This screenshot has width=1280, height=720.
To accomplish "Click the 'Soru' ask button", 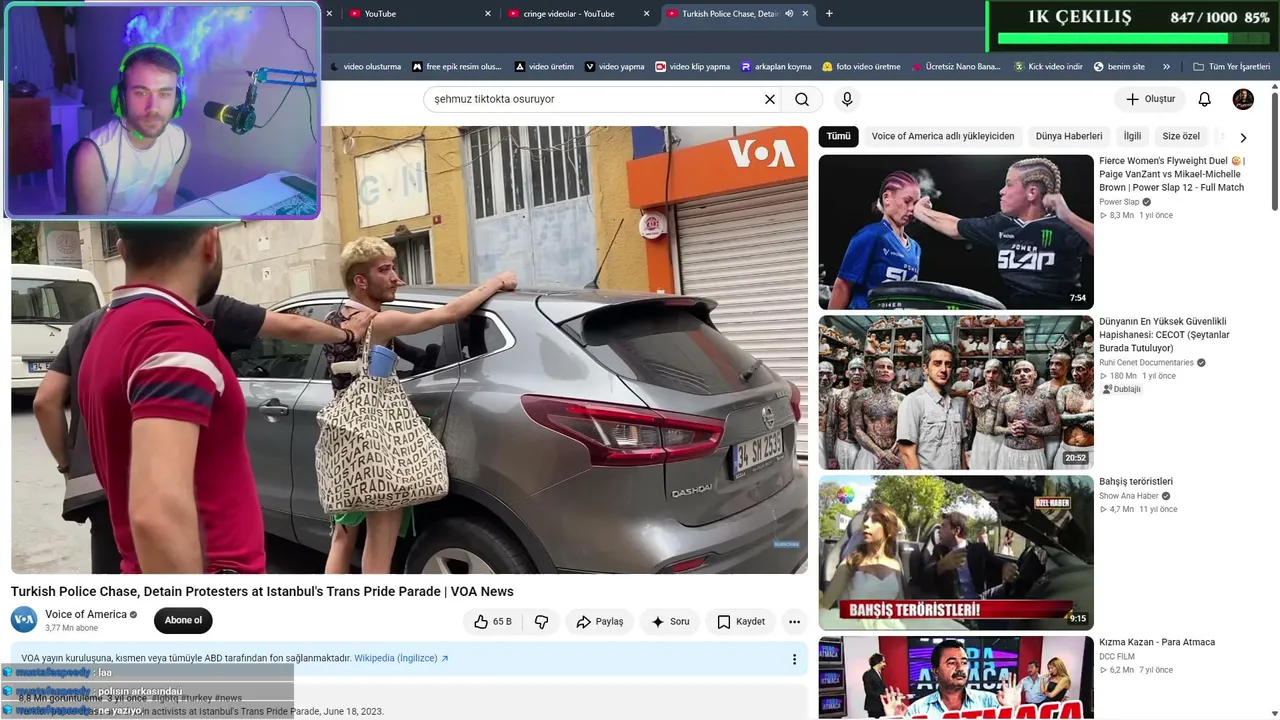I will click(670, 622).
